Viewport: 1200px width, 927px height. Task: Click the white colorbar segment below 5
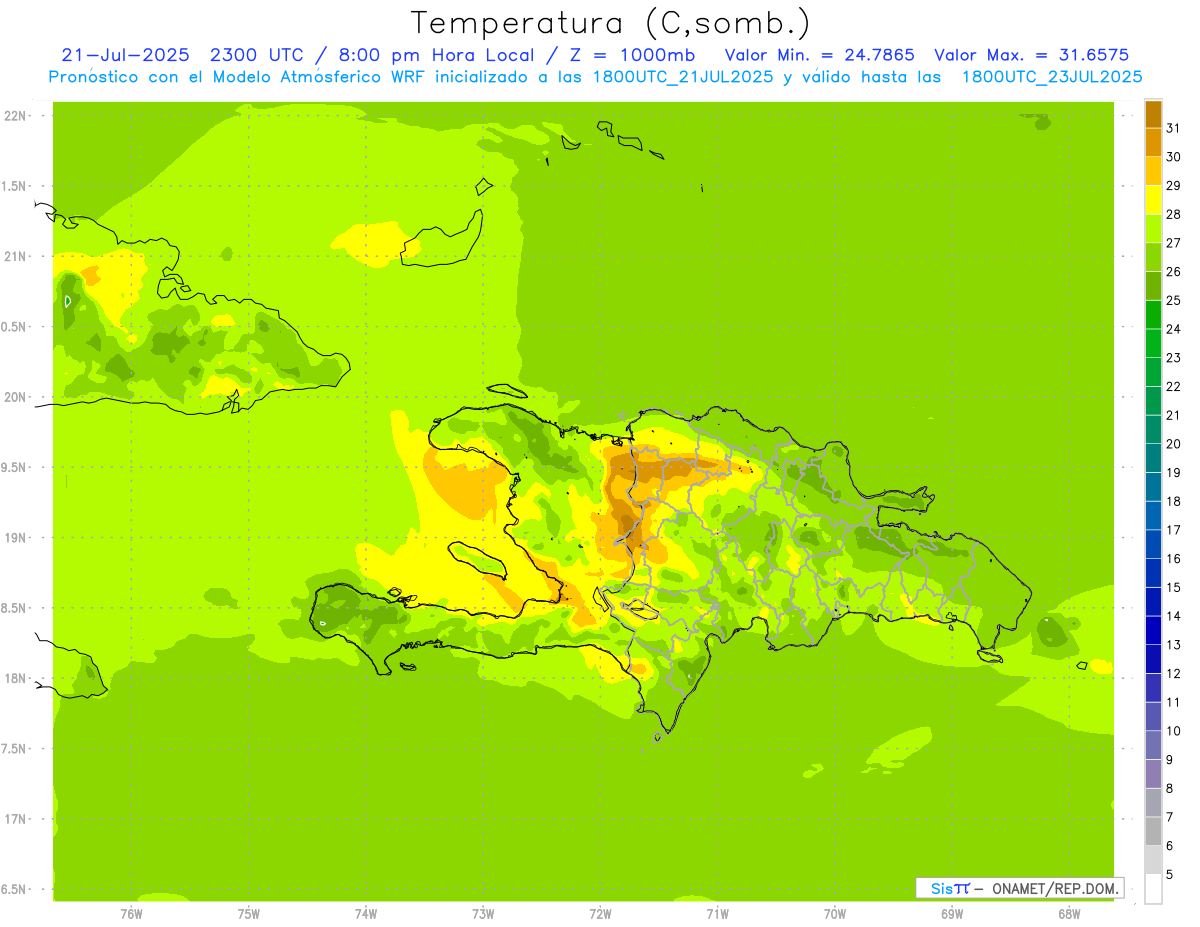1154,889
